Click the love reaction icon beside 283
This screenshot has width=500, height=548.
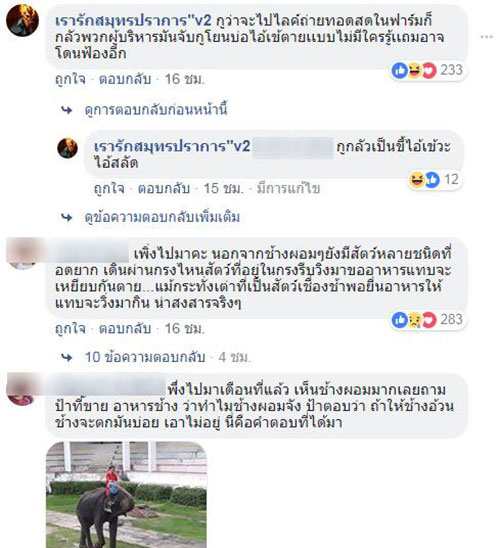pos(429,320)
